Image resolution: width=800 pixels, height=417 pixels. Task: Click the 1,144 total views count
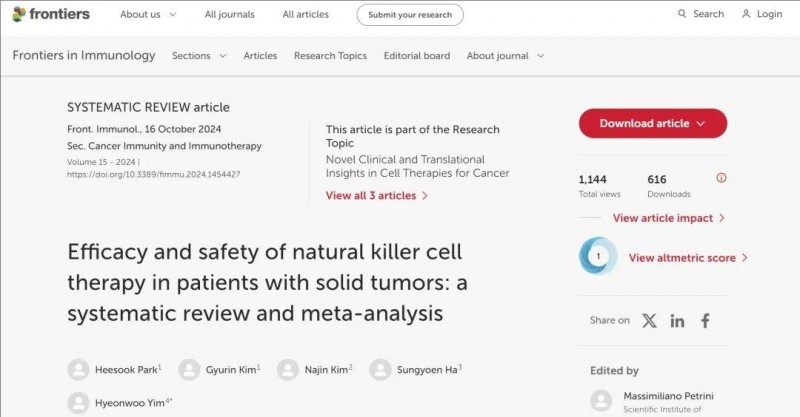[x=592, y=180]
